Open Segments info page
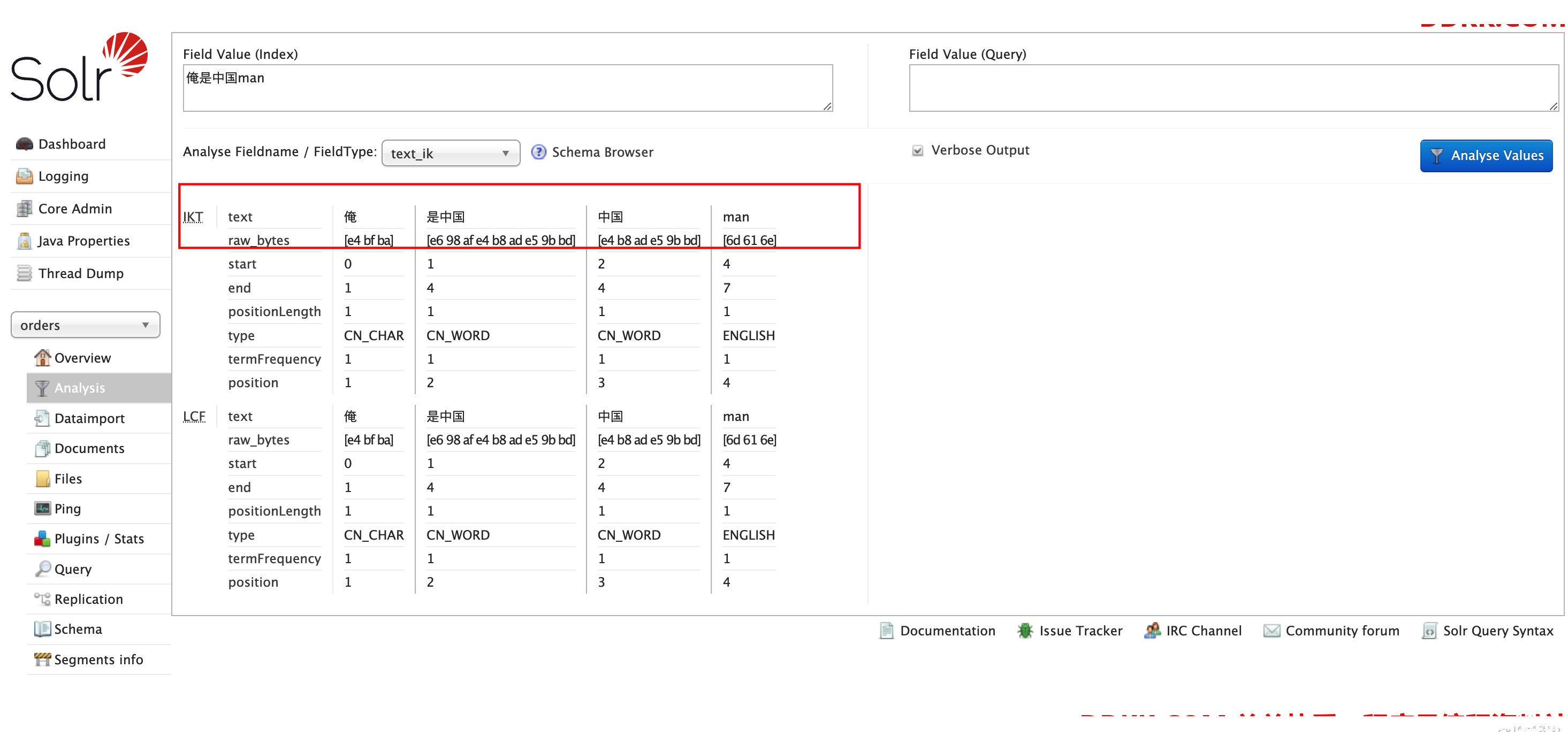1568x737 pixels. (98, 659)
